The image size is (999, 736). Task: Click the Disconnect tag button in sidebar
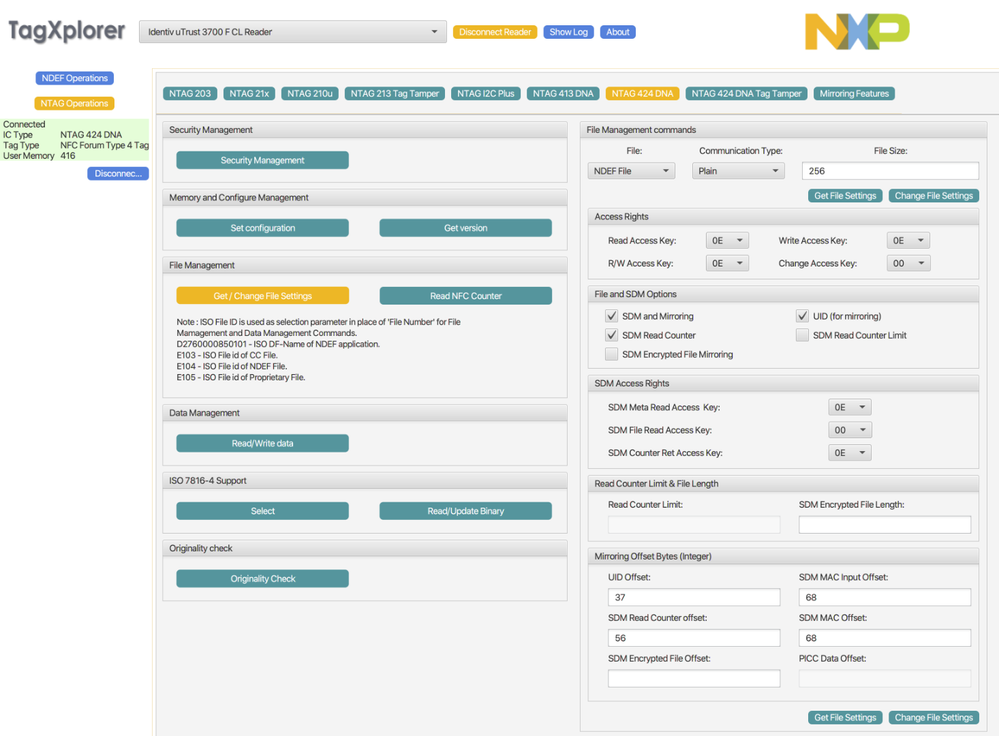(118, 173)
